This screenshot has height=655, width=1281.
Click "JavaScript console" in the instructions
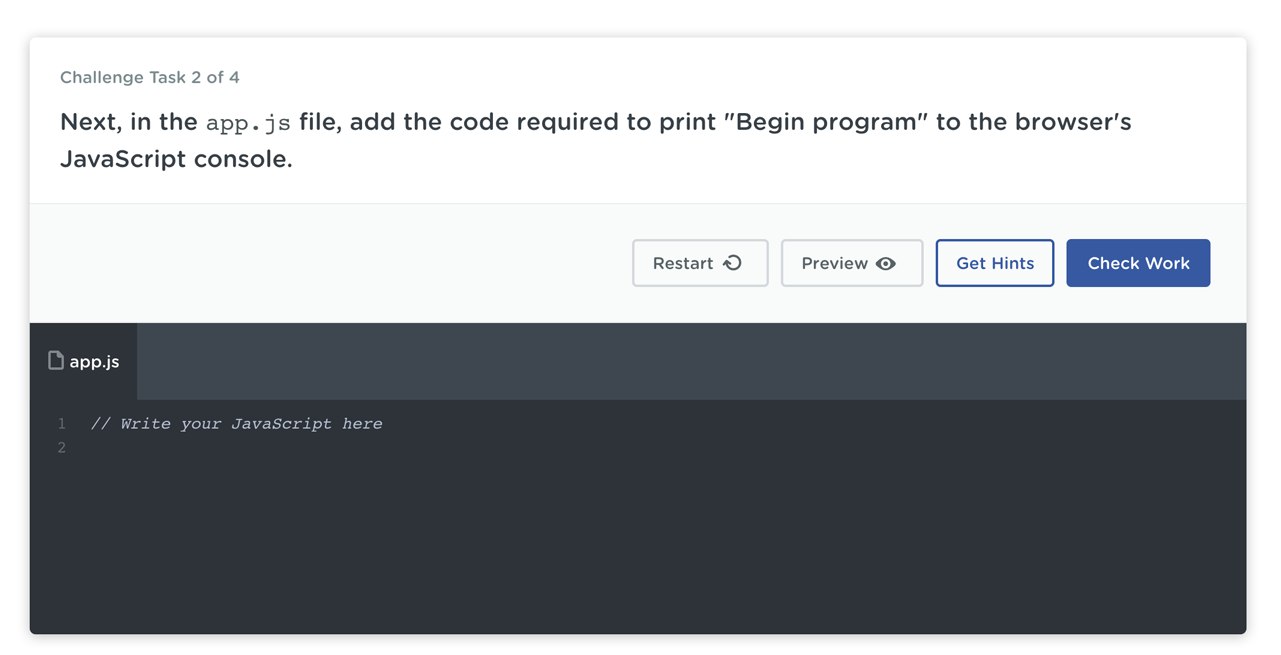[x=174, y=159]
